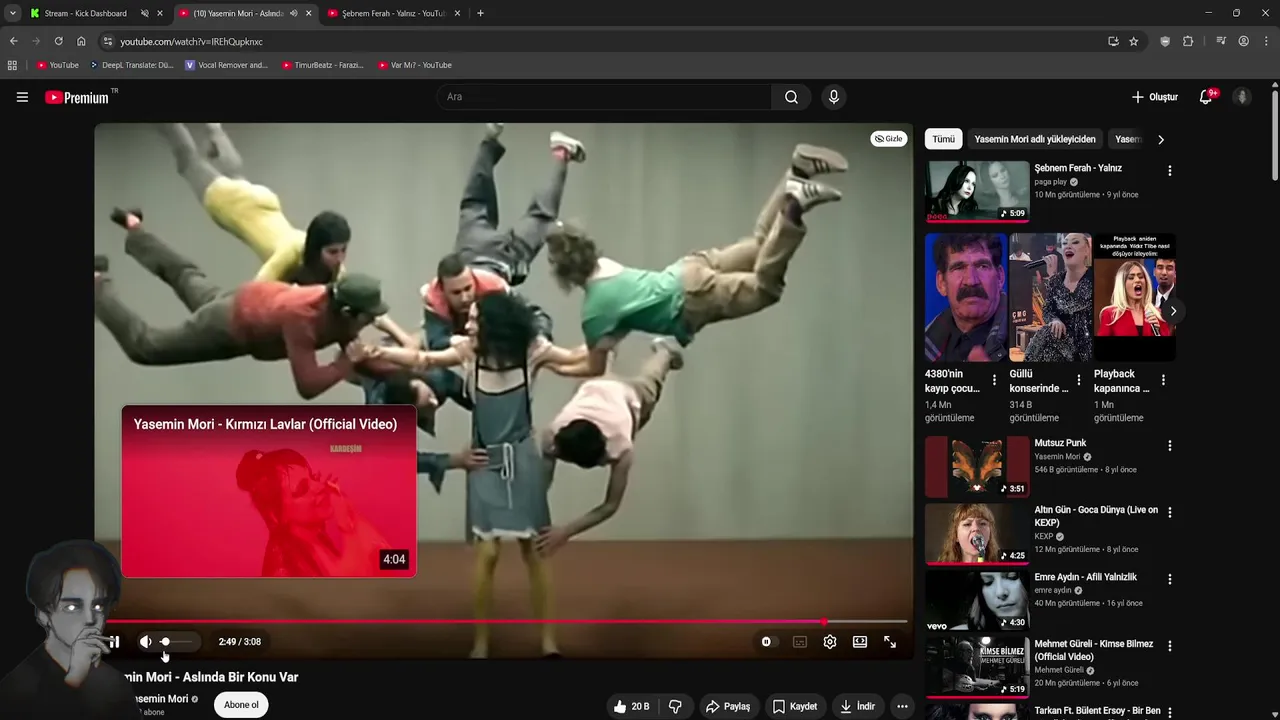This screenshot has height=720, width=1280.
Task: Open options for Mehmet Güreli - Kimse Bilmez
Action: [x=1169, y=646]
